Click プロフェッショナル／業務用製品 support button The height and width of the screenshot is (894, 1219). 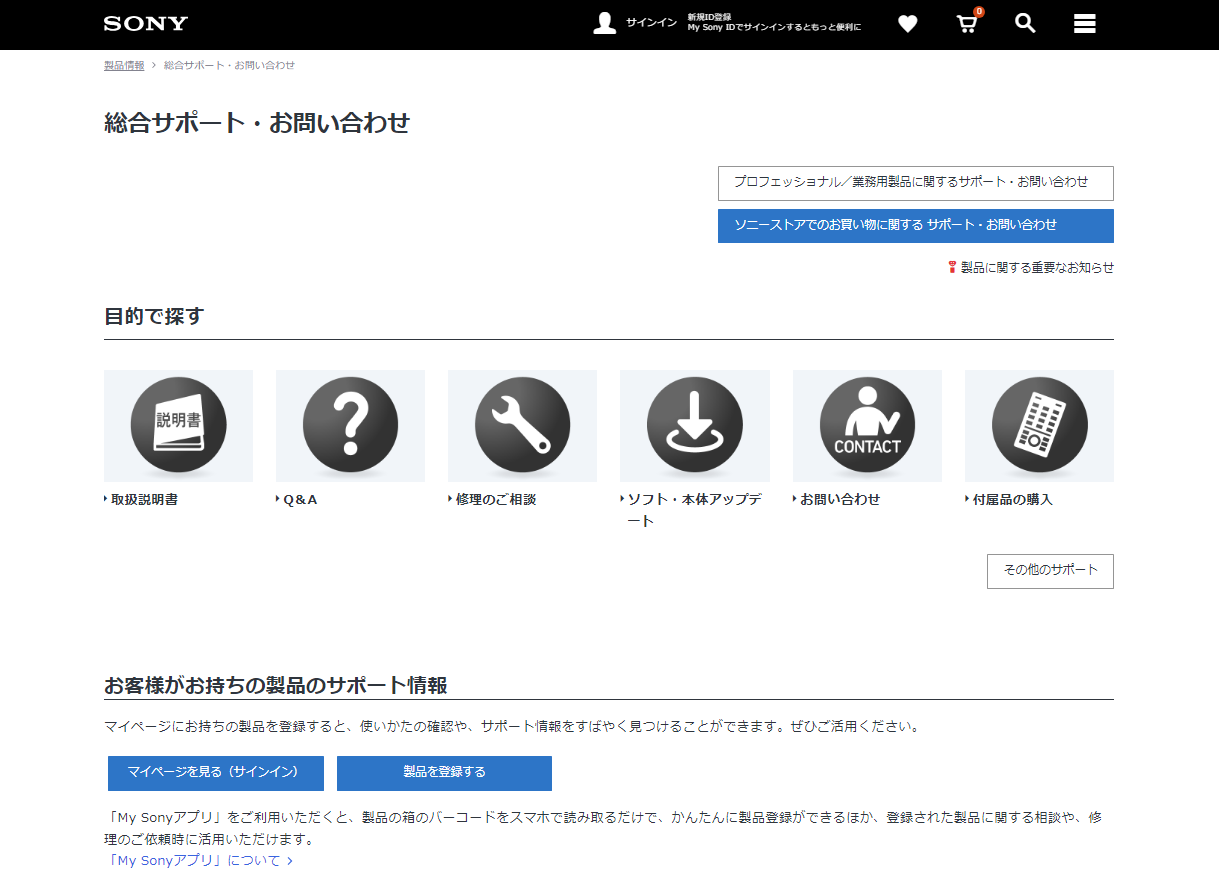(x=915, y=183)
